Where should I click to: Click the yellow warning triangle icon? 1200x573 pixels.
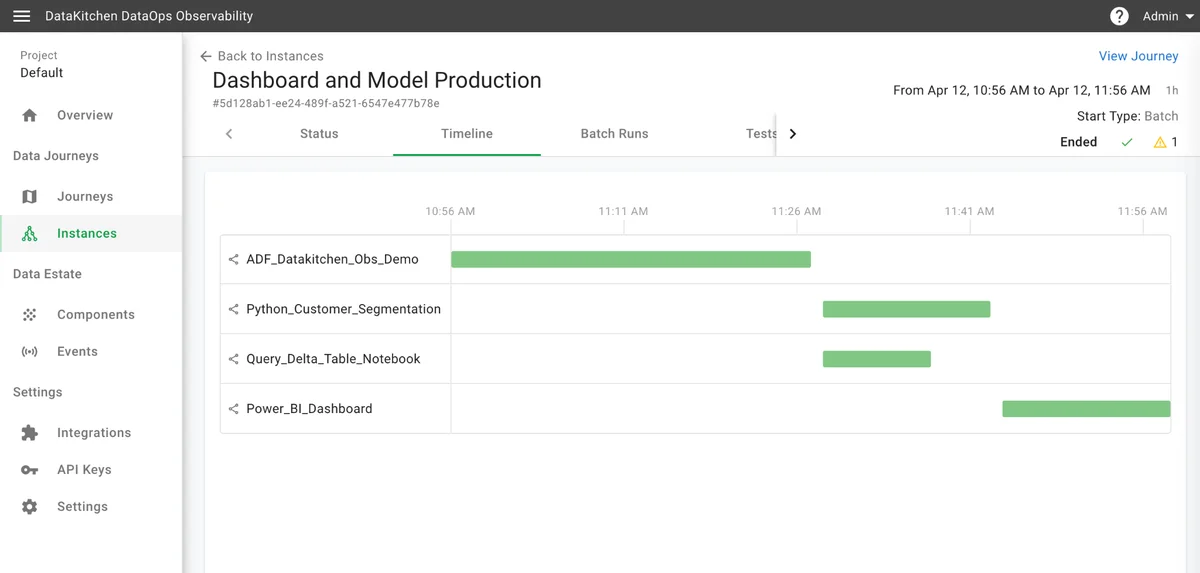point(1160,142)
